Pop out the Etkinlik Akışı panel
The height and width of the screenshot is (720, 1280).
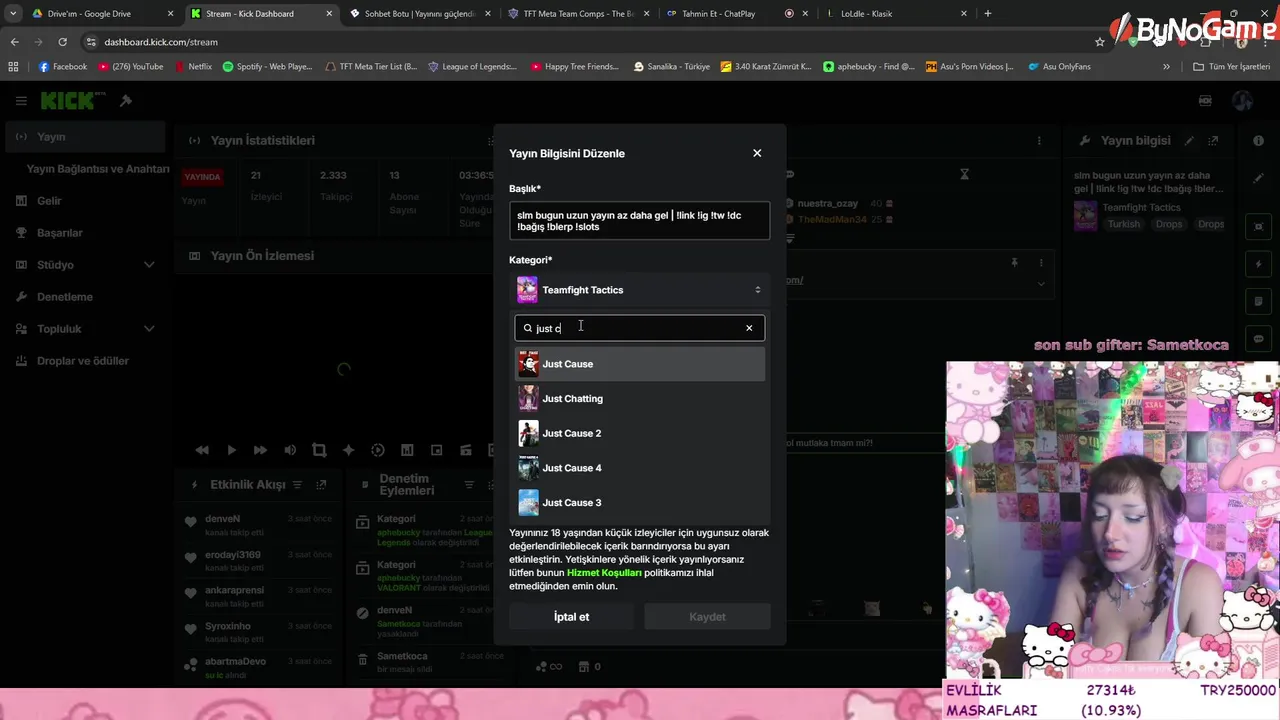[321, 485]
